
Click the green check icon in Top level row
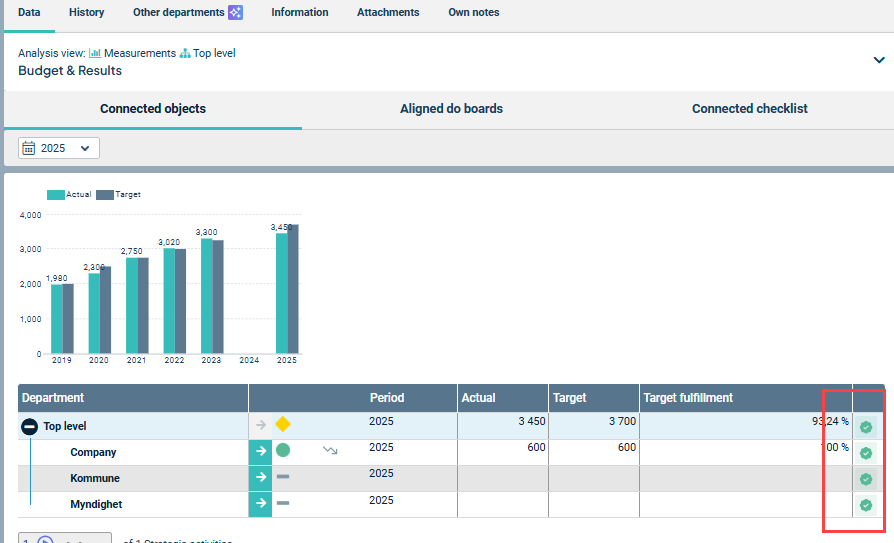tap(866, 427)
